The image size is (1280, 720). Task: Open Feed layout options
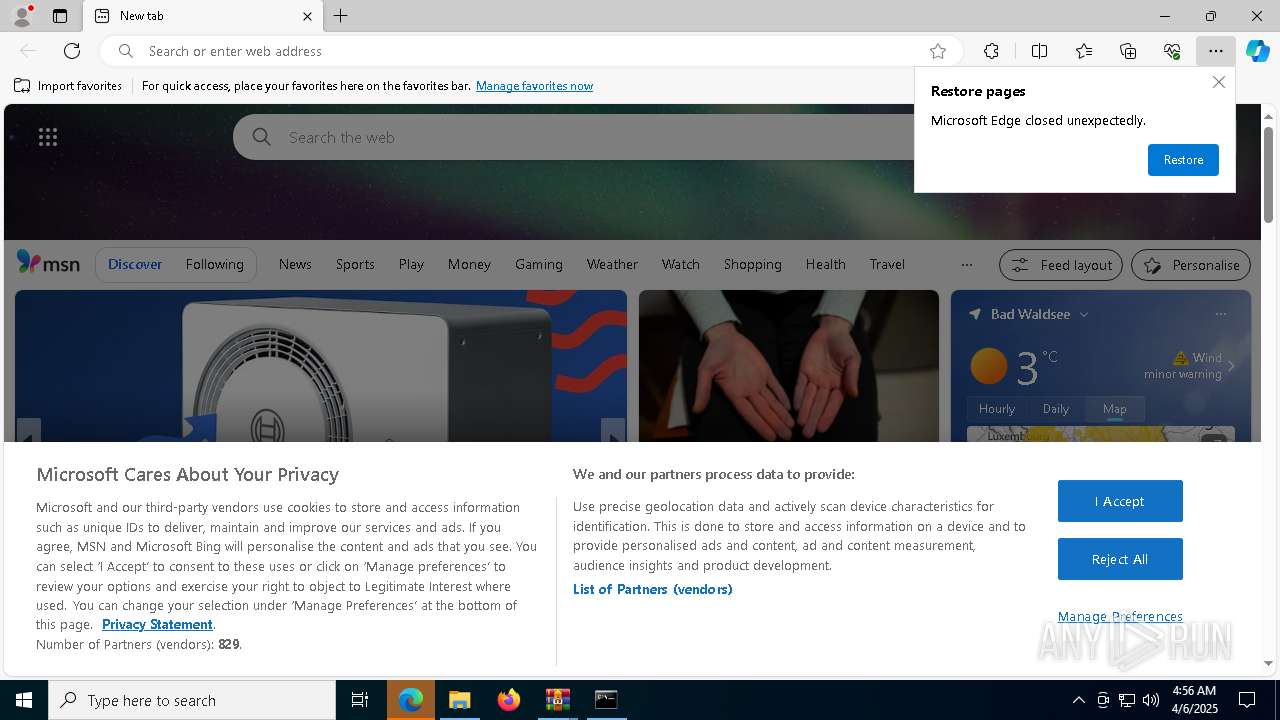(x=1061, y=265)
